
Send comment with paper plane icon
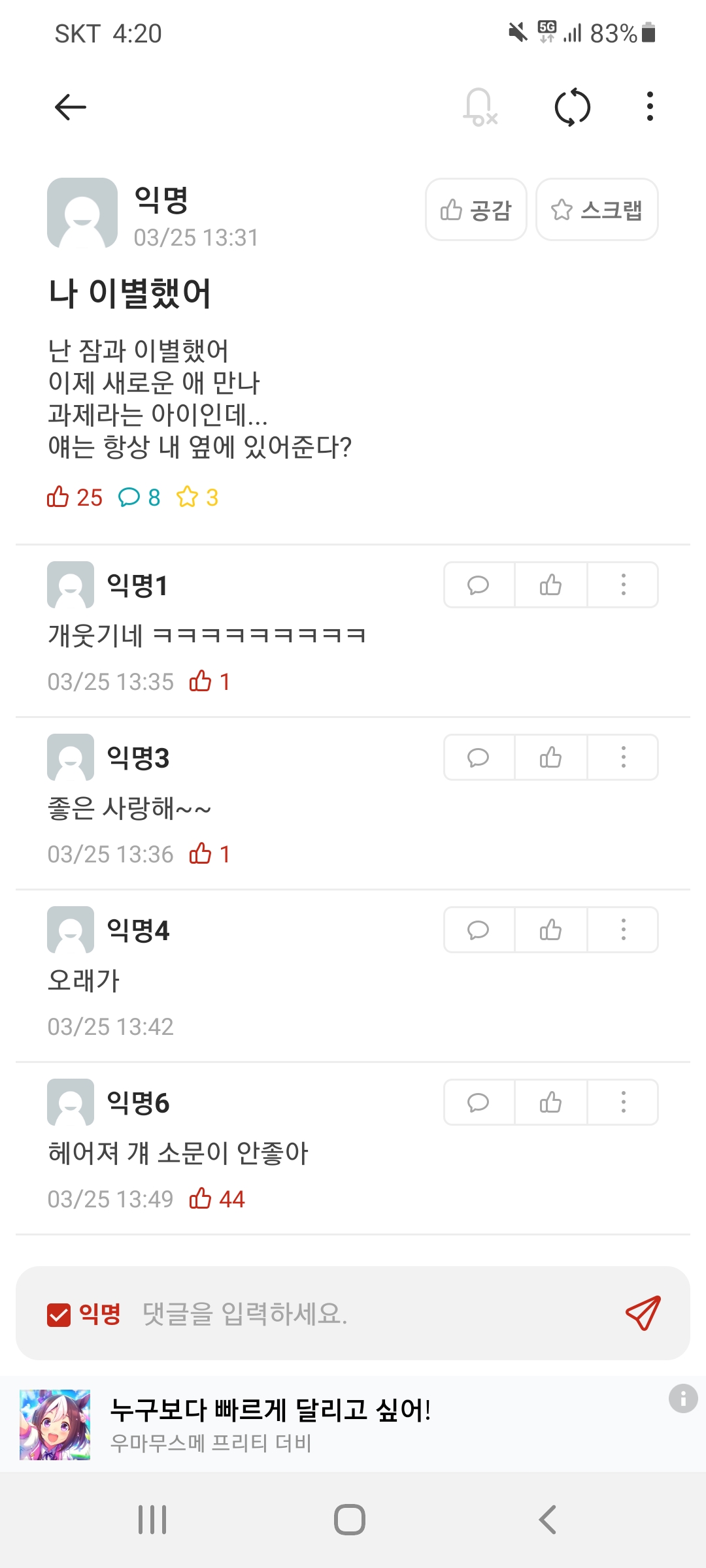pyautogui.click(x=643, y=1313)
